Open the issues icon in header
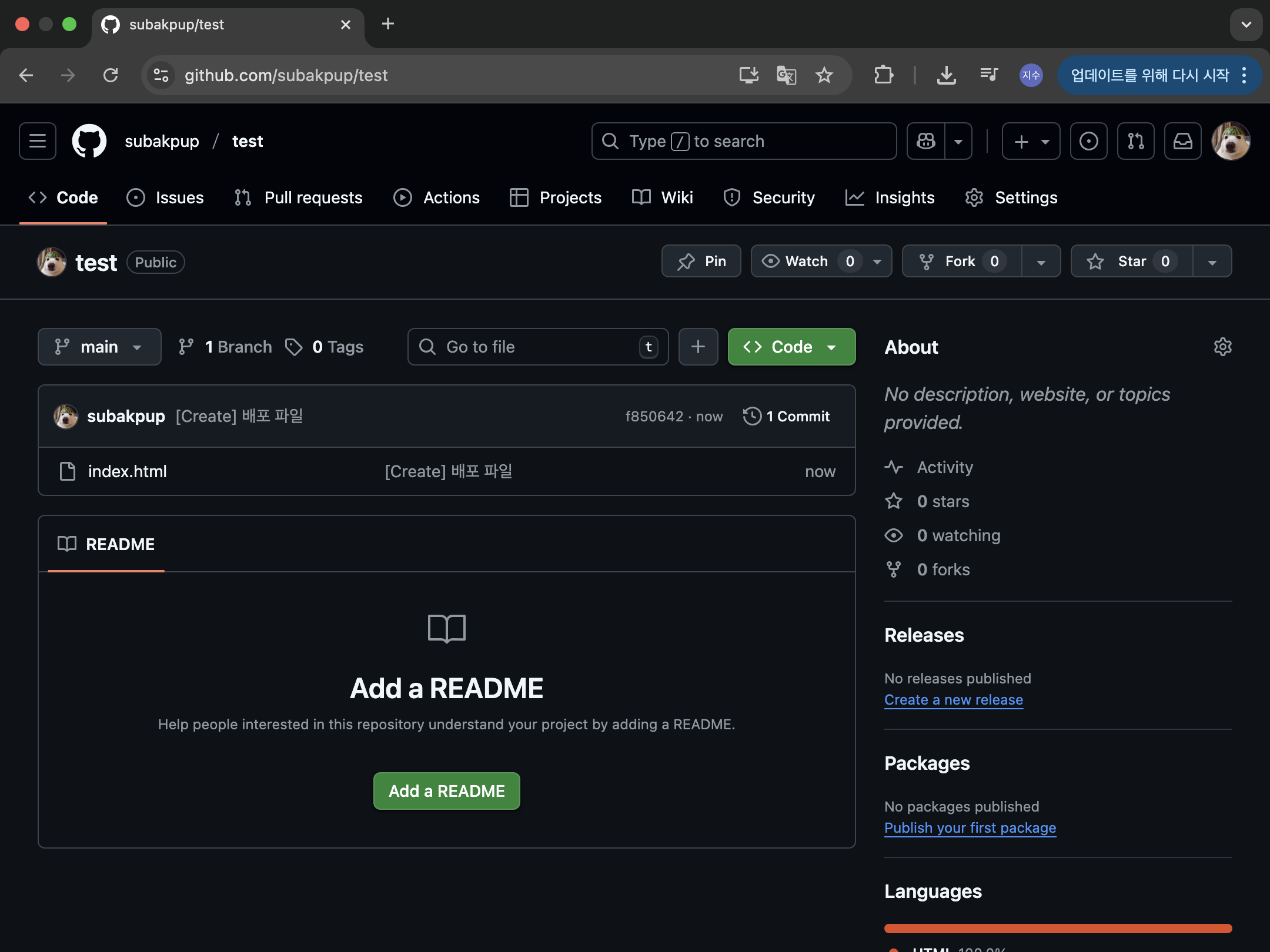 point(1088,141)
